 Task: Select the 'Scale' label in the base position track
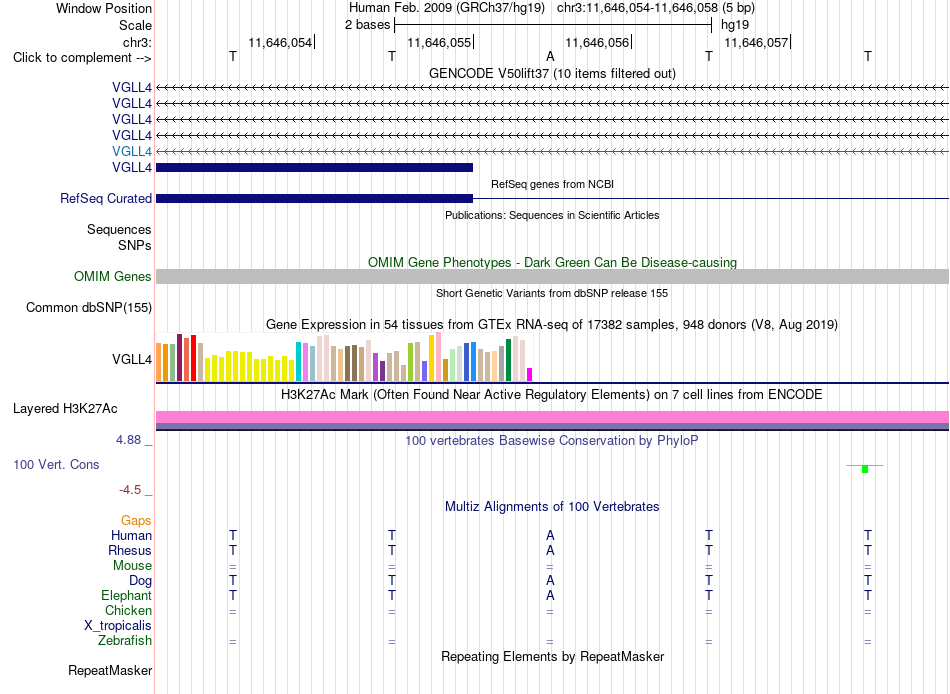[x=135, y=25]
